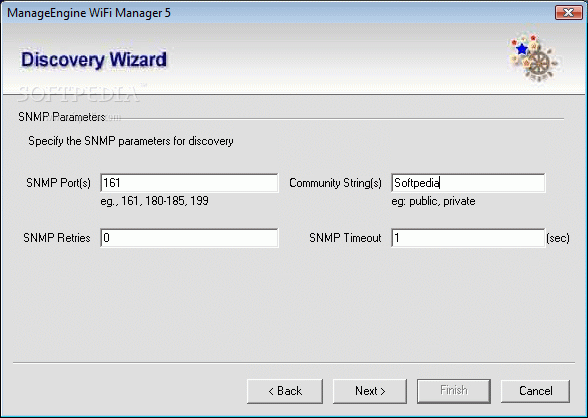
Task: Focus the SNMP Port(s) field
Action: pyautogui.click(x=189, y=183)
